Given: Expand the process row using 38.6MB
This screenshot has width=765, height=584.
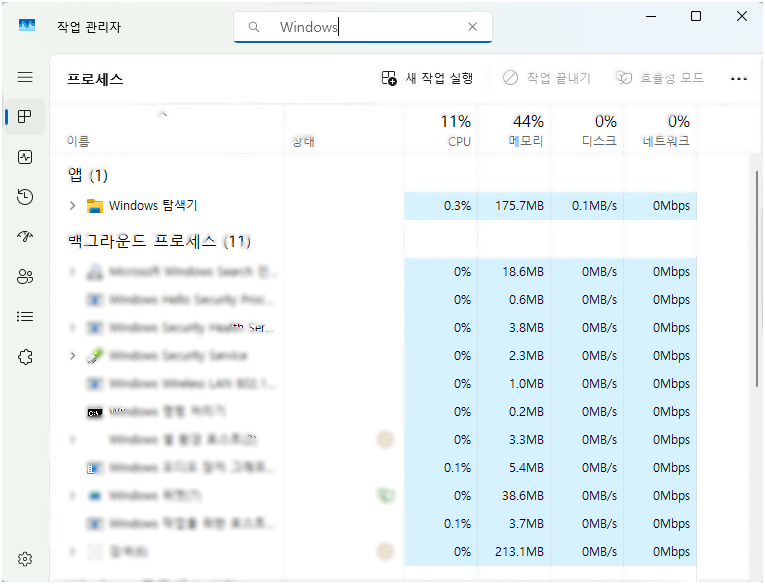Looking at the screenshot, I should click(72, 496).
